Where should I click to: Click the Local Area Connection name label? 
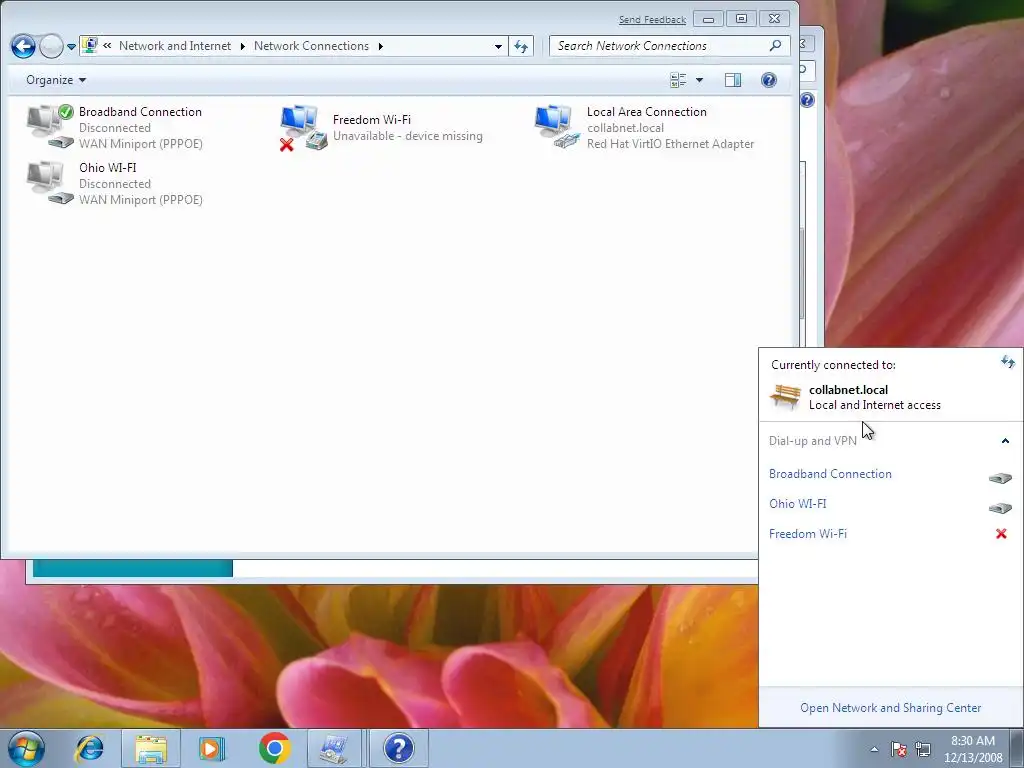pos(647,112)
